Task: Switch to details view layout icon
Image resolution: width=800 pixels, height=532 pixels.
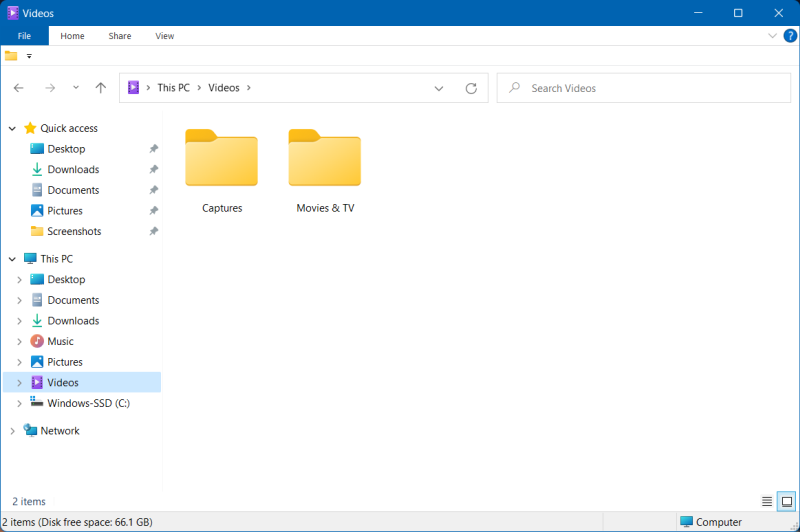Action: click(x=767, y=501)
